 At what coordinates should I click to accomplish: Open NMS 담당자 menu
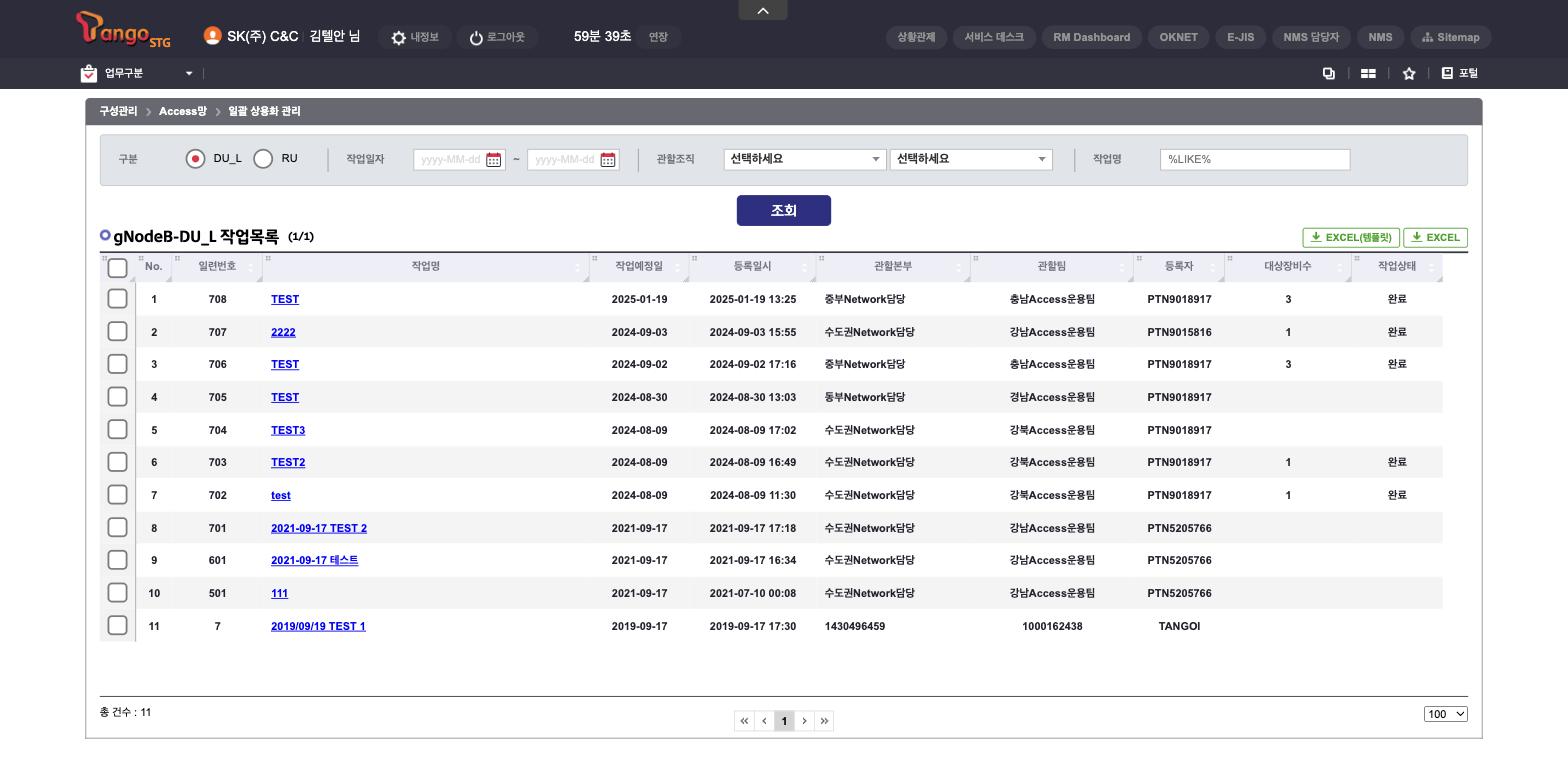[1311, 37]
